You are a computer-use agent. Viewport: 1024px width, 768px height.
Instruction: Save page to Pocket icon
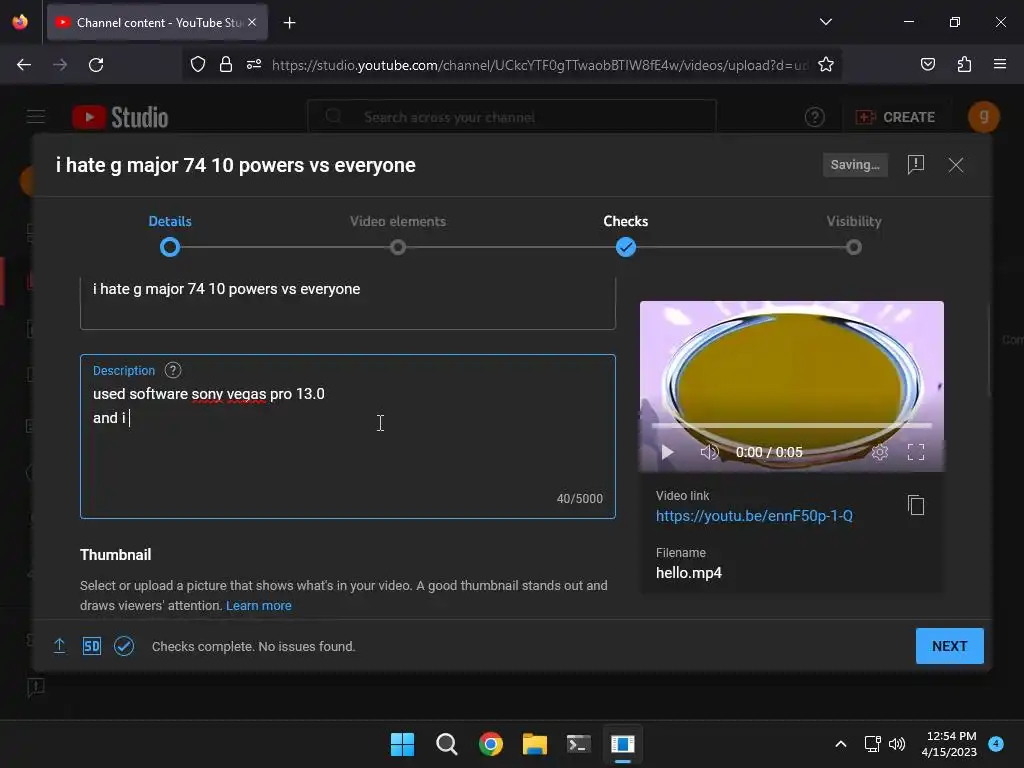[927, 65]
